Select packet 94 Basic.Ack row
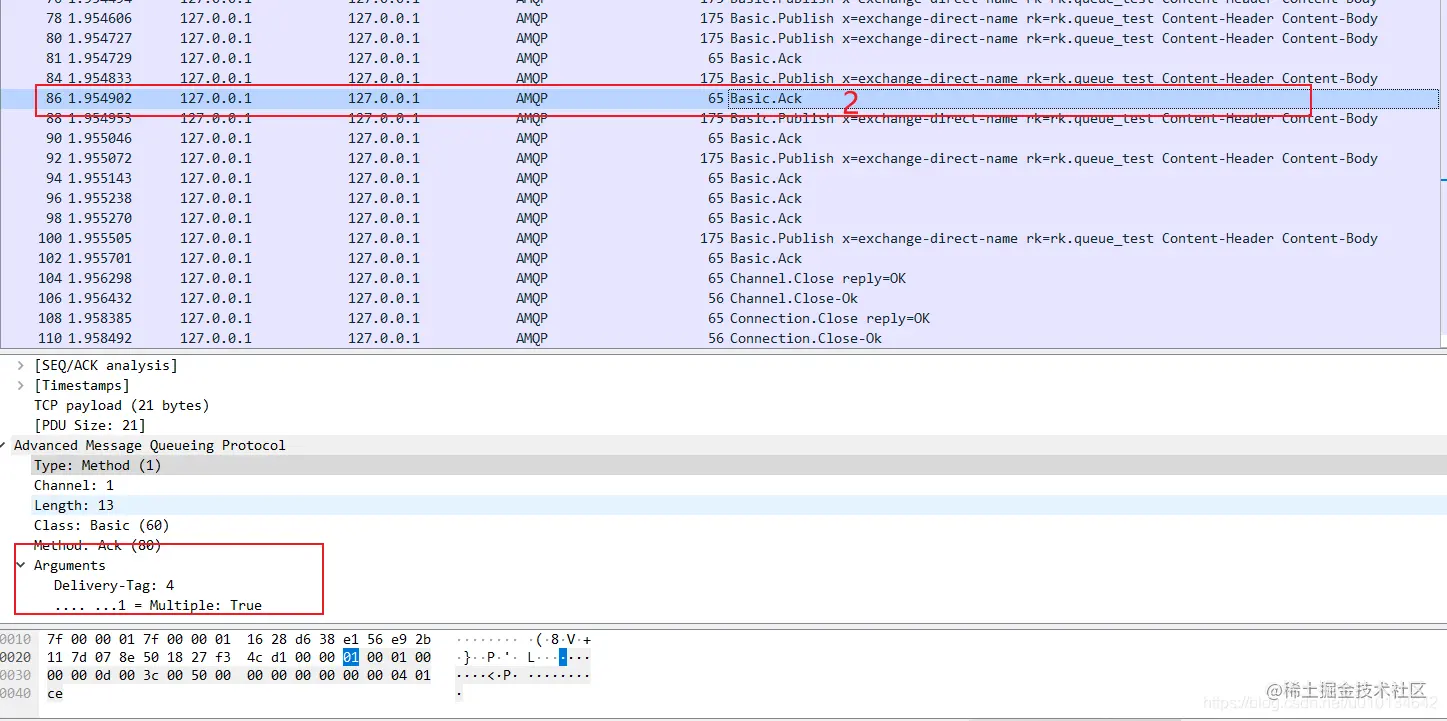This screenshot has width=1447, height=721. (720, 178)
